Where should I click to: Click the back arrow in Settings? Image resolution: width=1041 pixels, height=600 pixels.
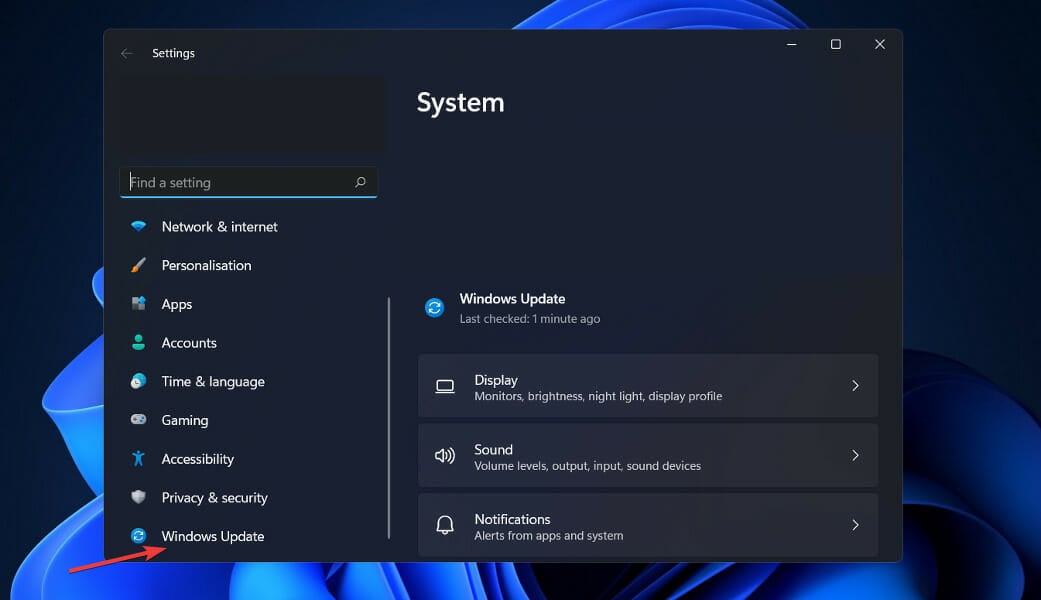(126, 53)
